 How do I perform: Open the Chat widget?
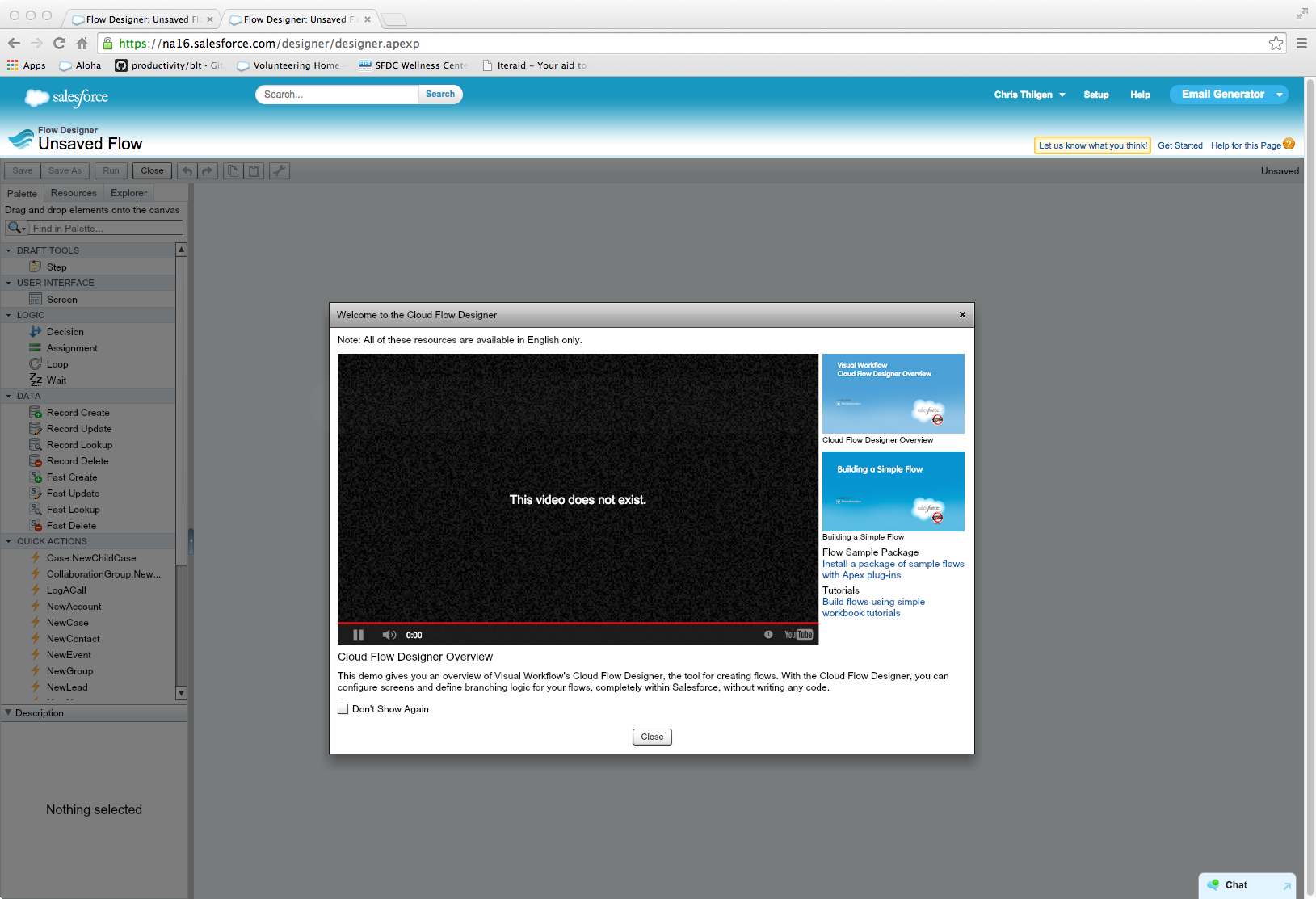pos(1247,885)
